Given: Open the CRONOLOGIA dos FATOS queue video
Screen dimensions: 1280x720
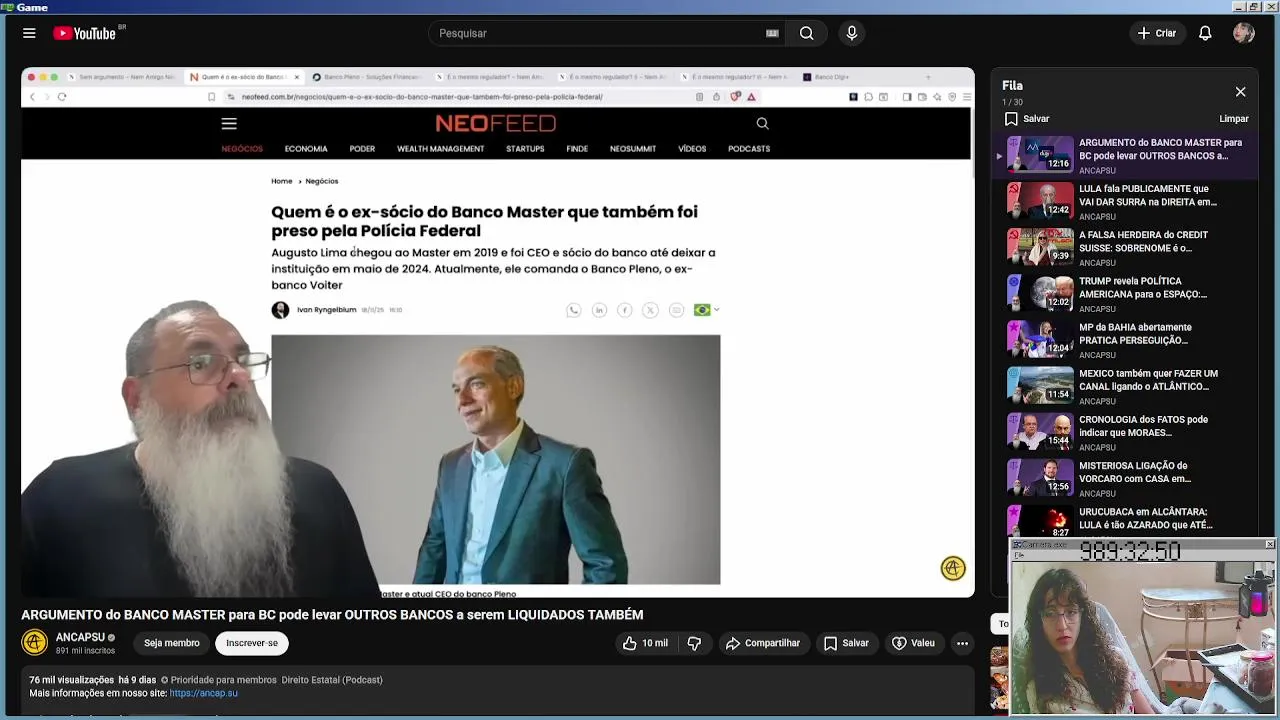Looking at the screenshot, I should coord(1125,432).
